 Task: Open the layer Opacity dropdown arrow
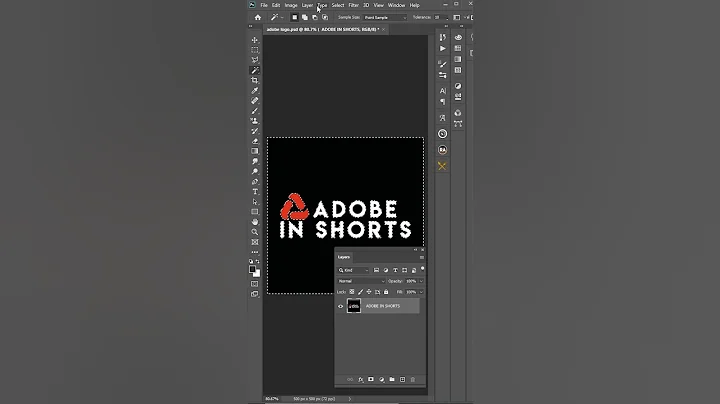point(421,281)
